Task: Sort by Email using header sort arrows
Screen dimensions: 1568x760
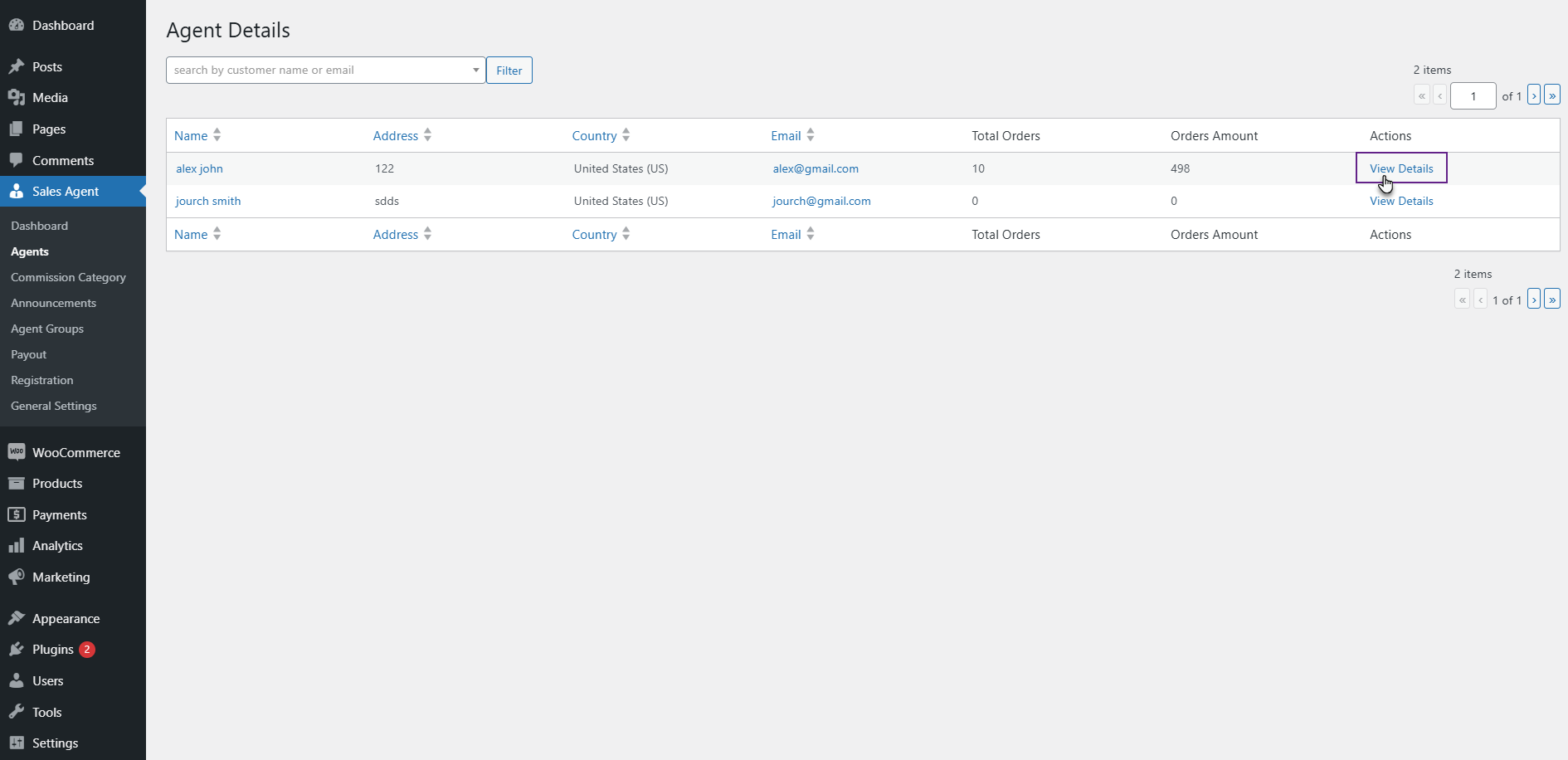Action: pos(811,135)
